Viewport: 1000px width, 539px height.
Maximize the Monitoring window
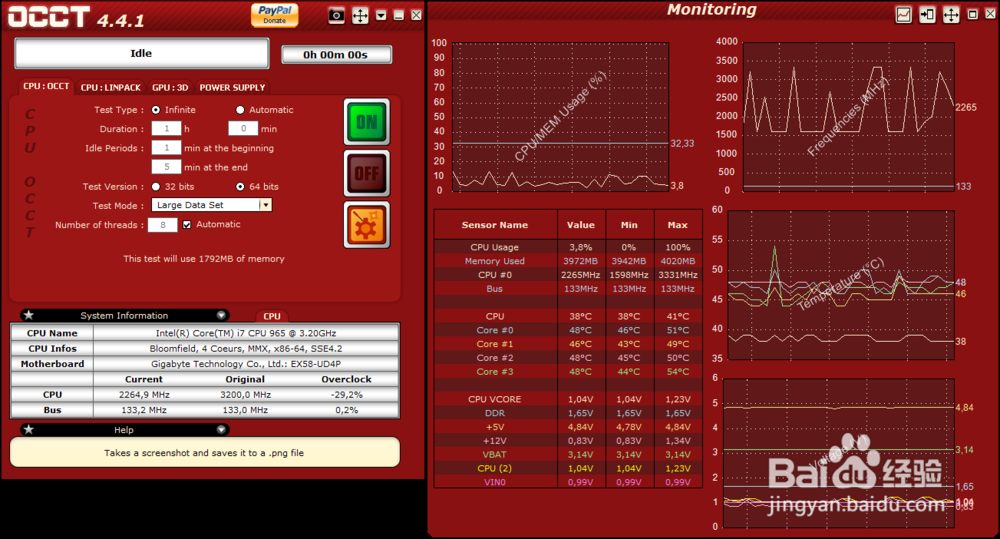tap(973, 14)
